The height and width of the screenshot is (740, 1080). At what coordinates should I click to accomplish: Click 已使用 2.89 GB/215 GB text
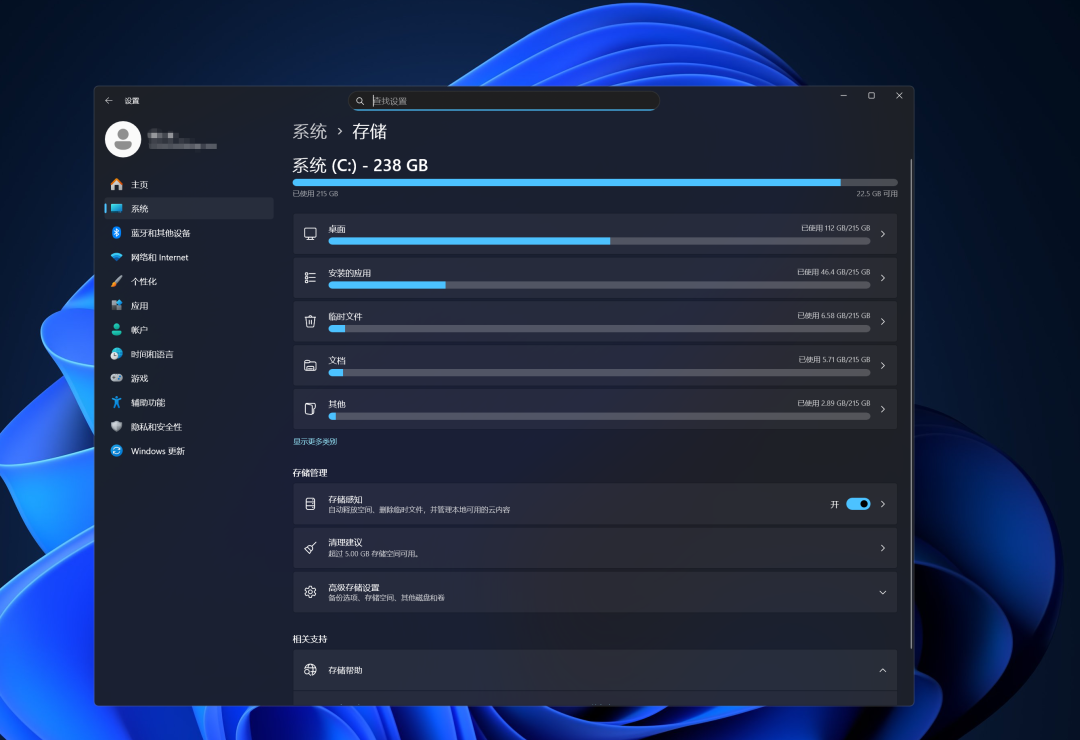click(x=833, y=403)
